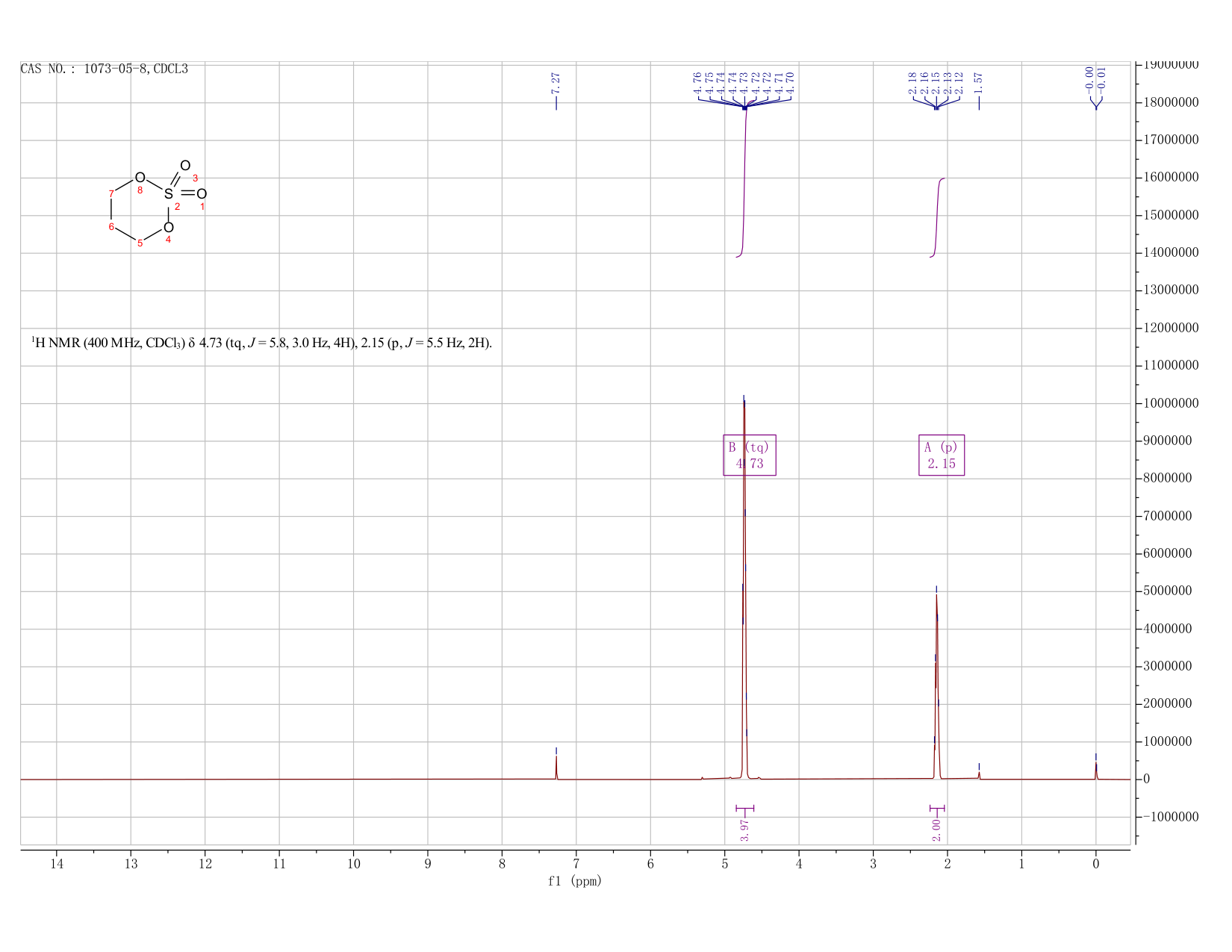Click the integral value 3.97 below the axis
Screen dimensions: 1232x952
pos(744,829)
